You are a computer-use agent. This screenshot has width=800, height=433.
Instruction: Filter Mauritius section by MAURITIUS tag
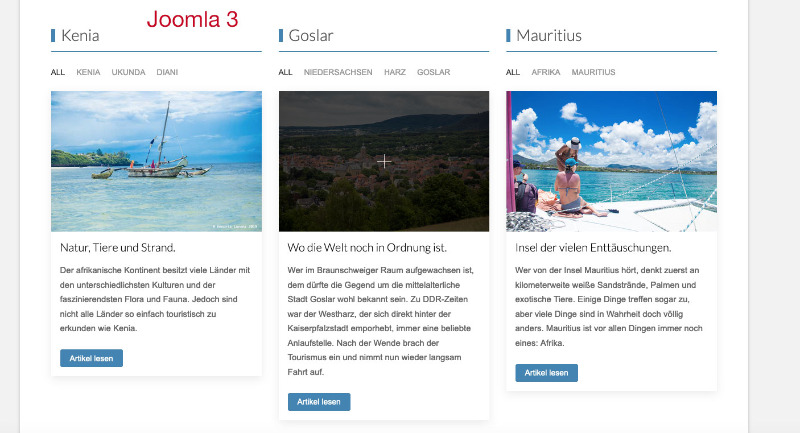593,72
